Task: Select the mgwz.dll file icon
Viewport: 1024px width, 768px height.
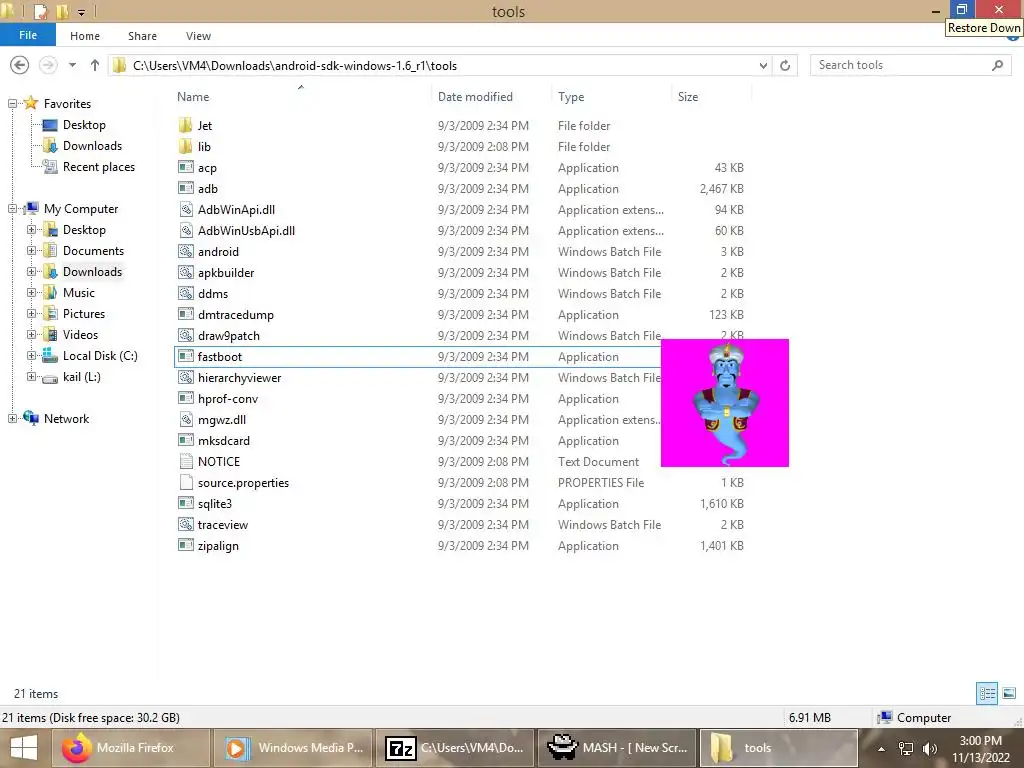Action: click(185, 419)
